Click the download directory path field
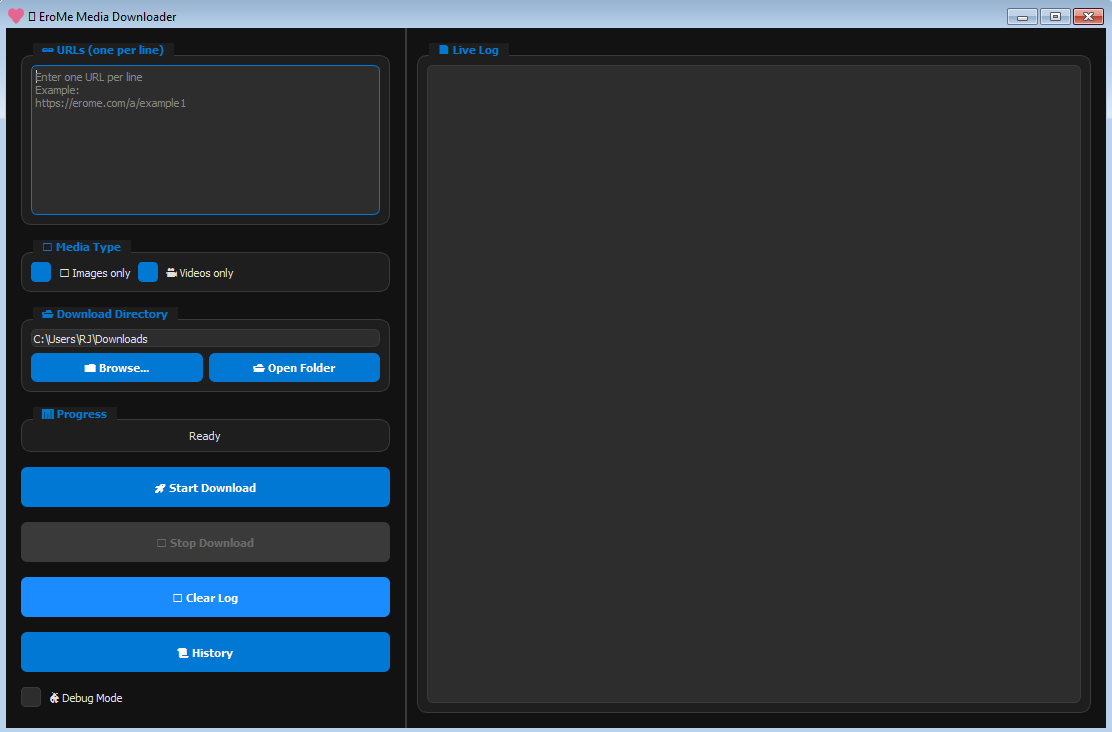Image resolution: width=1112 pixels, height=732 pixels. 205,338
